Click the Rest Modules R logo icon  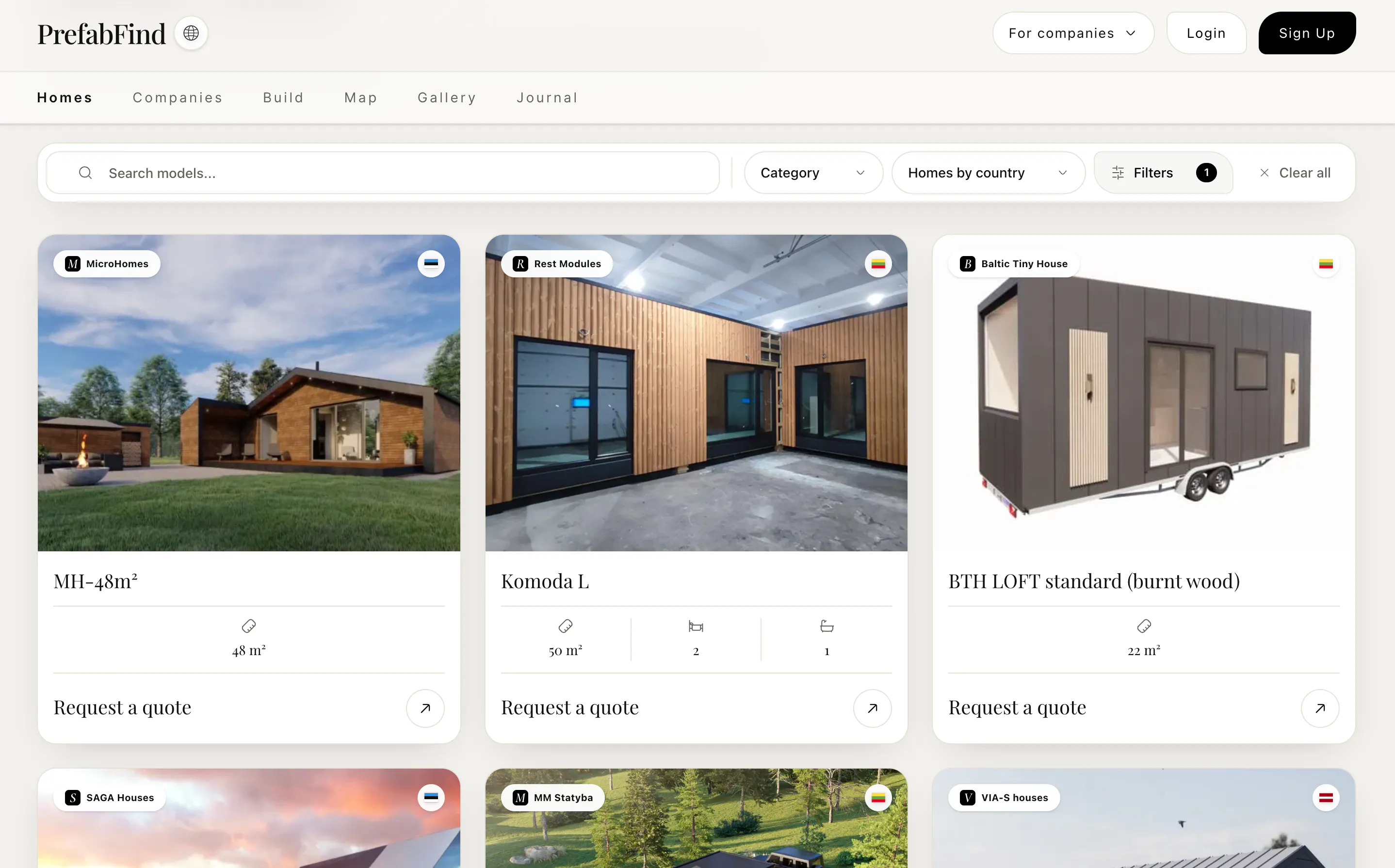click(520, 264)
